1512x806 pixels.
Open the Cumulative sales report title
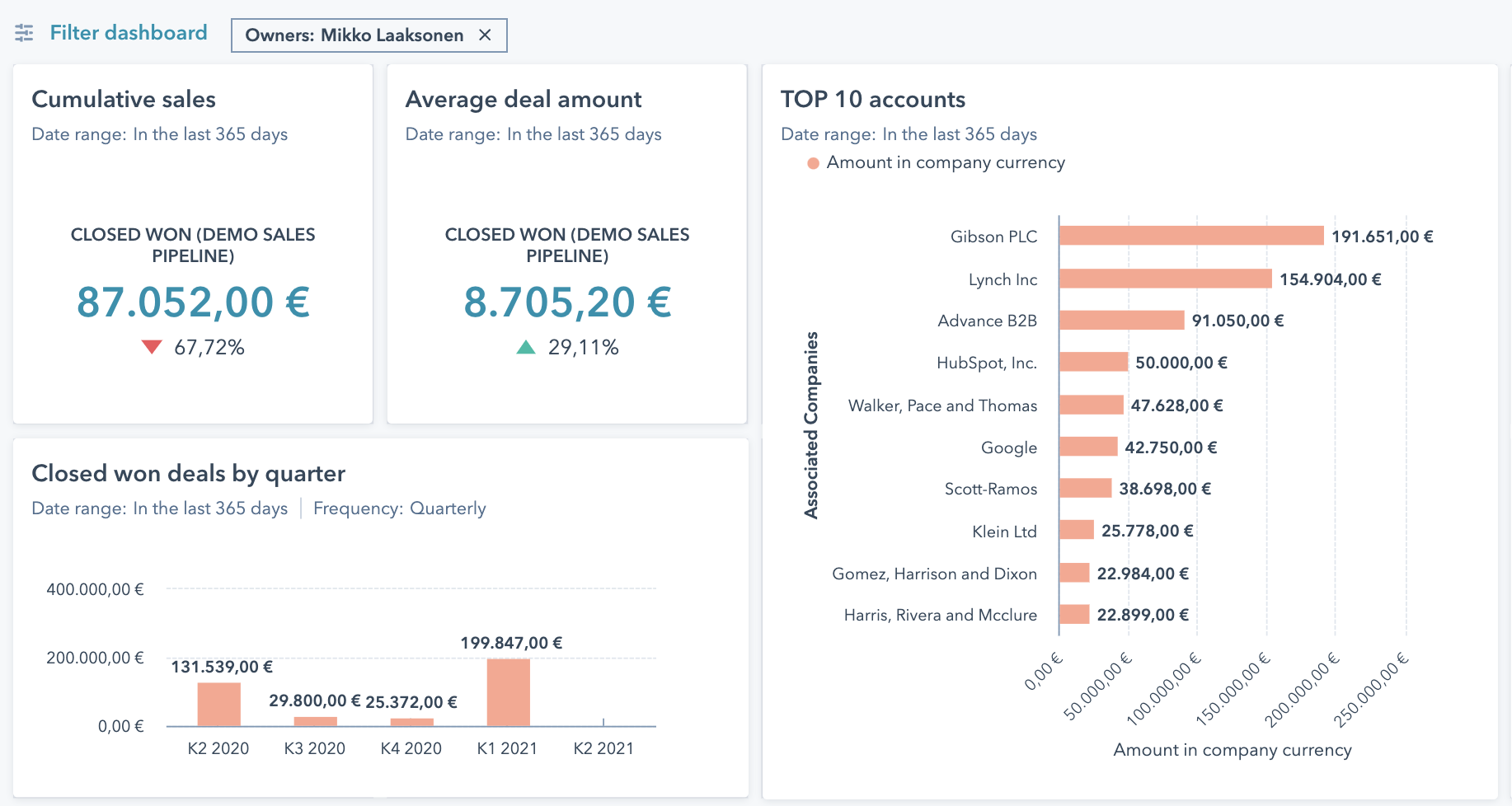[124, 99]
